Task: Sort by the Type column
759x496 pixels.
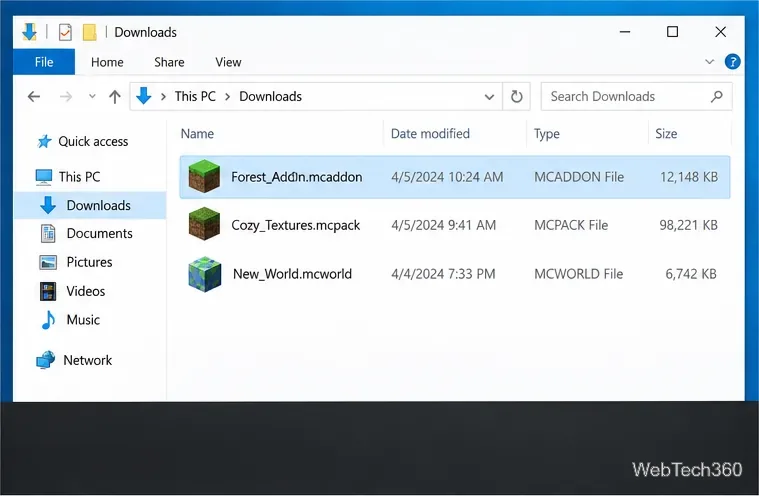Action: pyautogui.click(x=546, y=134)
